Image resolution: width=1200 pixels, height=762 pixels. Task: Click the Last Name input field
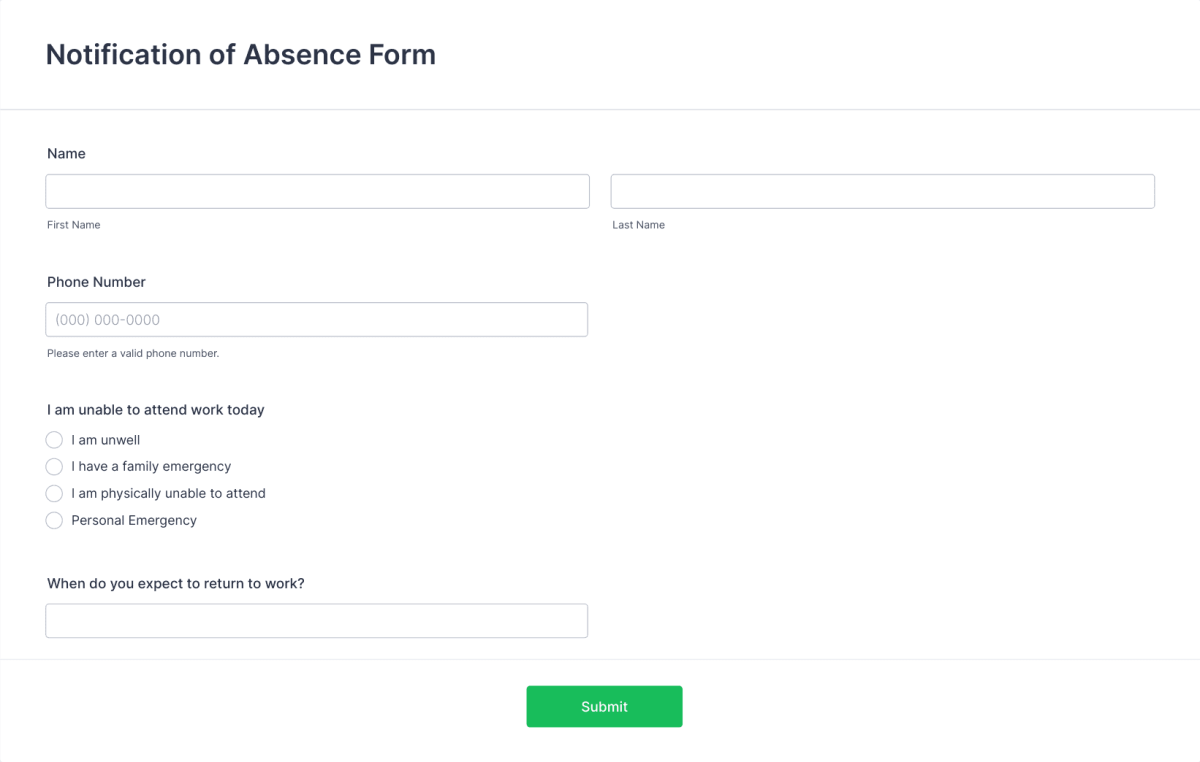pyautogui.click(x=882, y=191)
